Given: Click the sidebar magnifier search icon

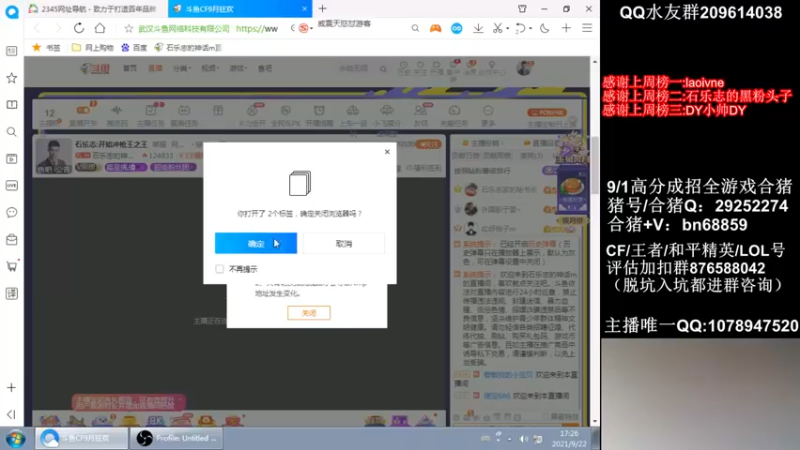Looking at the screenshot, I should click(11, 132).
